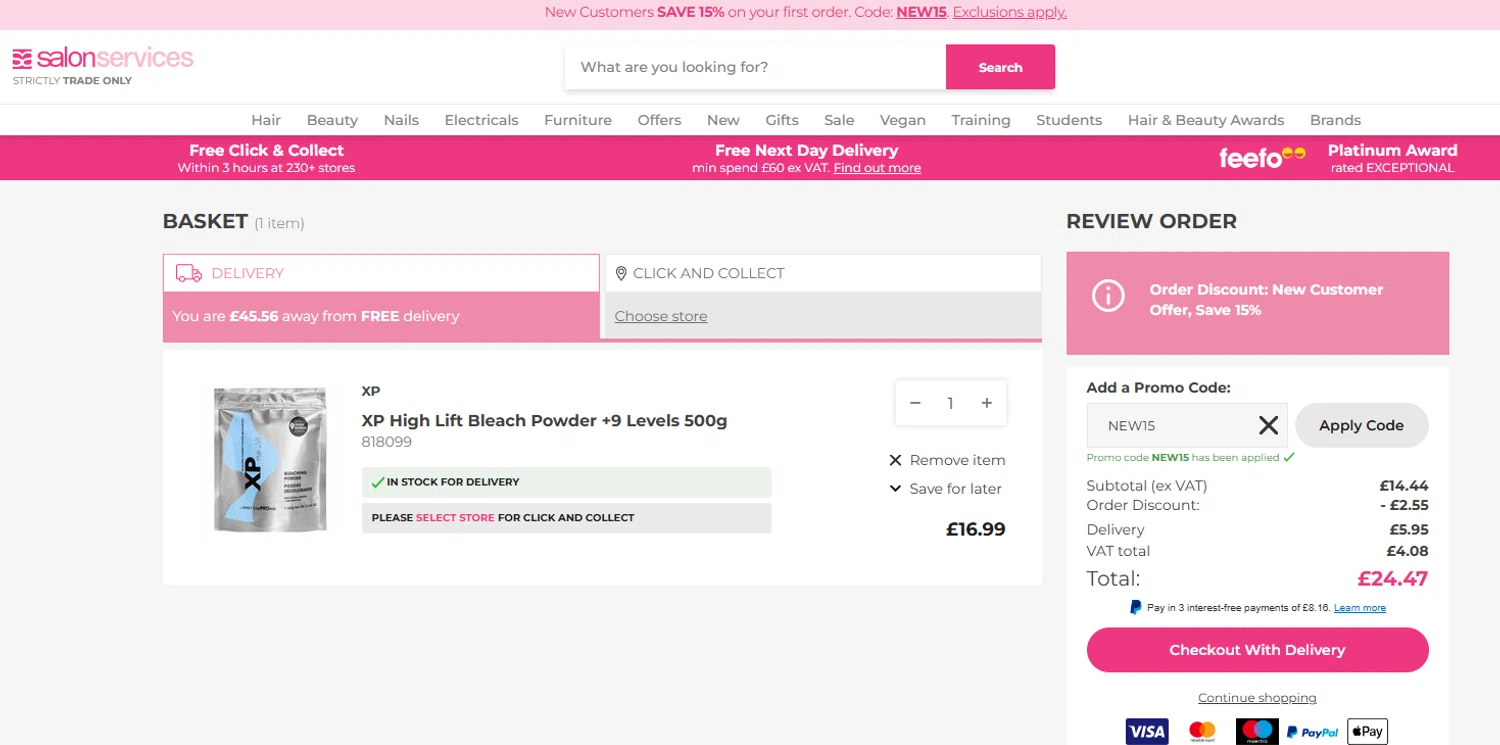Increase quantity with the plus button
The width and height of the screenshot is (1500, 745).
[987, 403]
